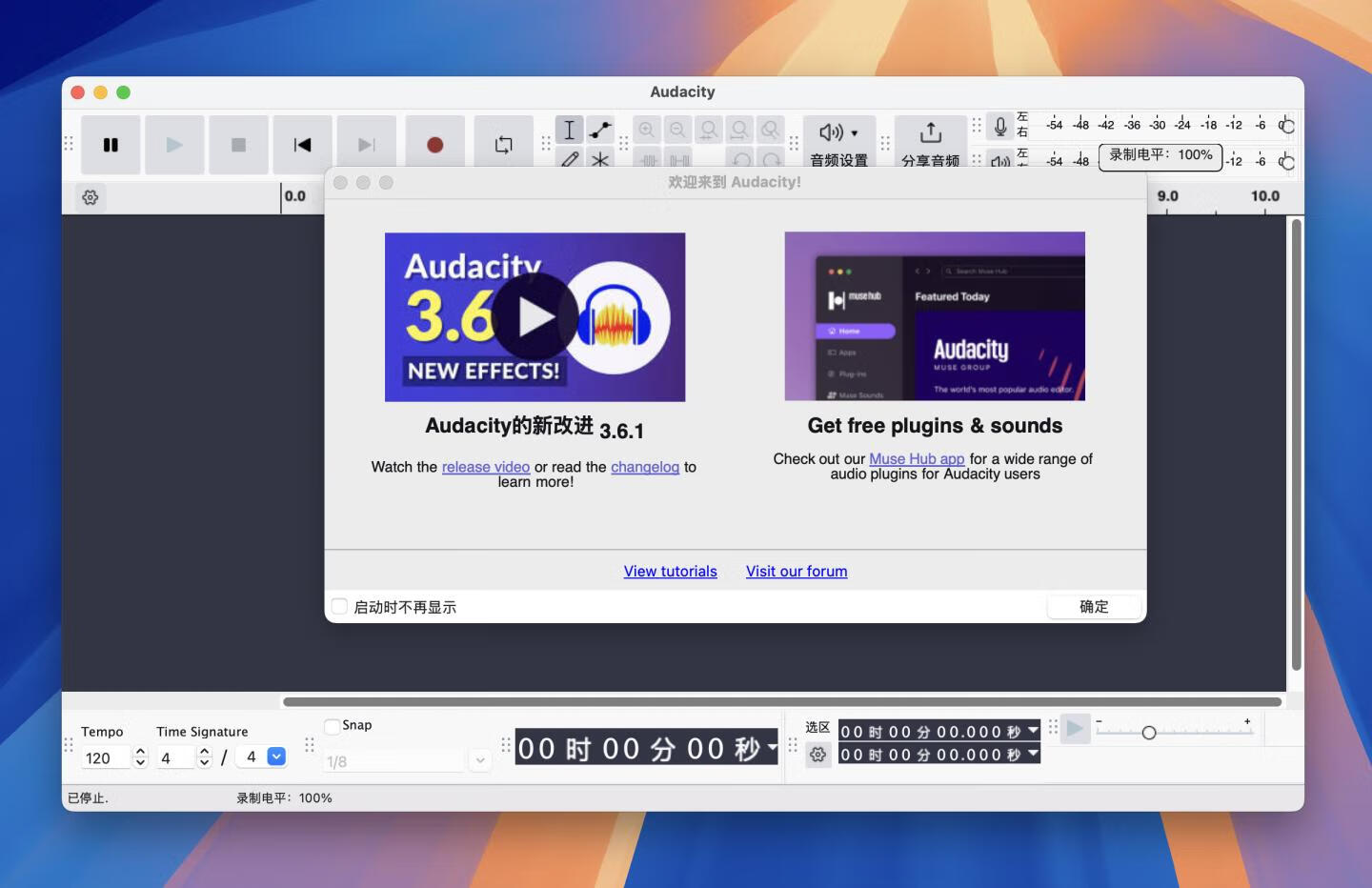Open the Muse Hub app link

point(917,458)
